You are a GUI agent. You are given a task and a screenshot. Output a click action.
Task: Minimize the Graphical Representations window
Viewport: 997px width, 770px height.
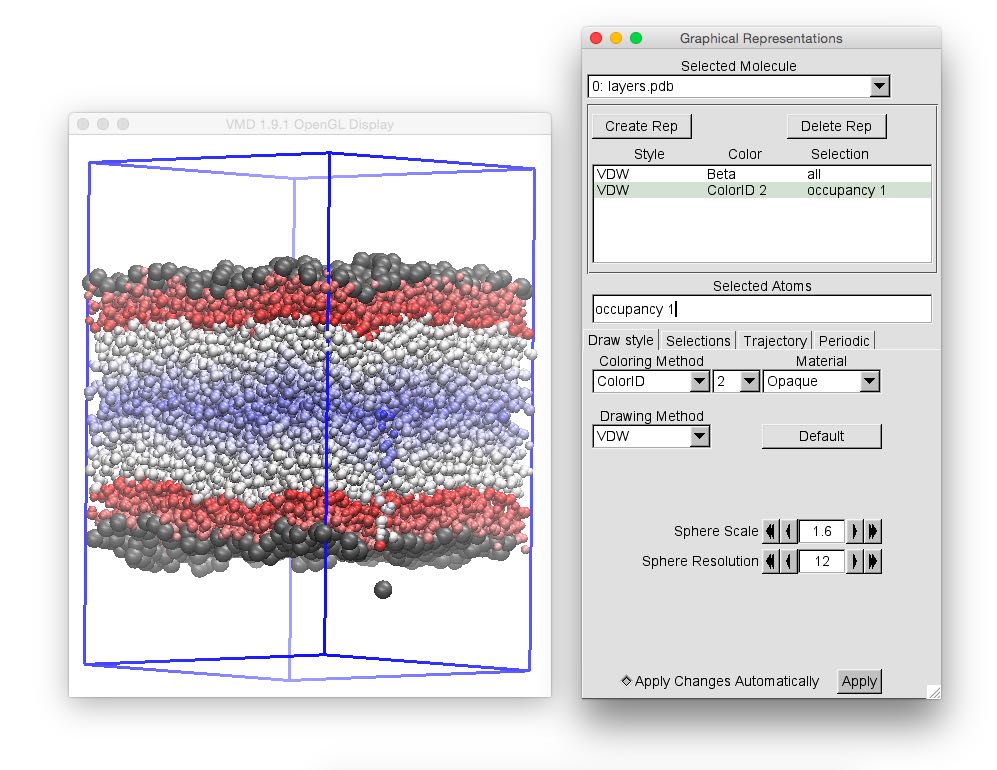[615, 38]
